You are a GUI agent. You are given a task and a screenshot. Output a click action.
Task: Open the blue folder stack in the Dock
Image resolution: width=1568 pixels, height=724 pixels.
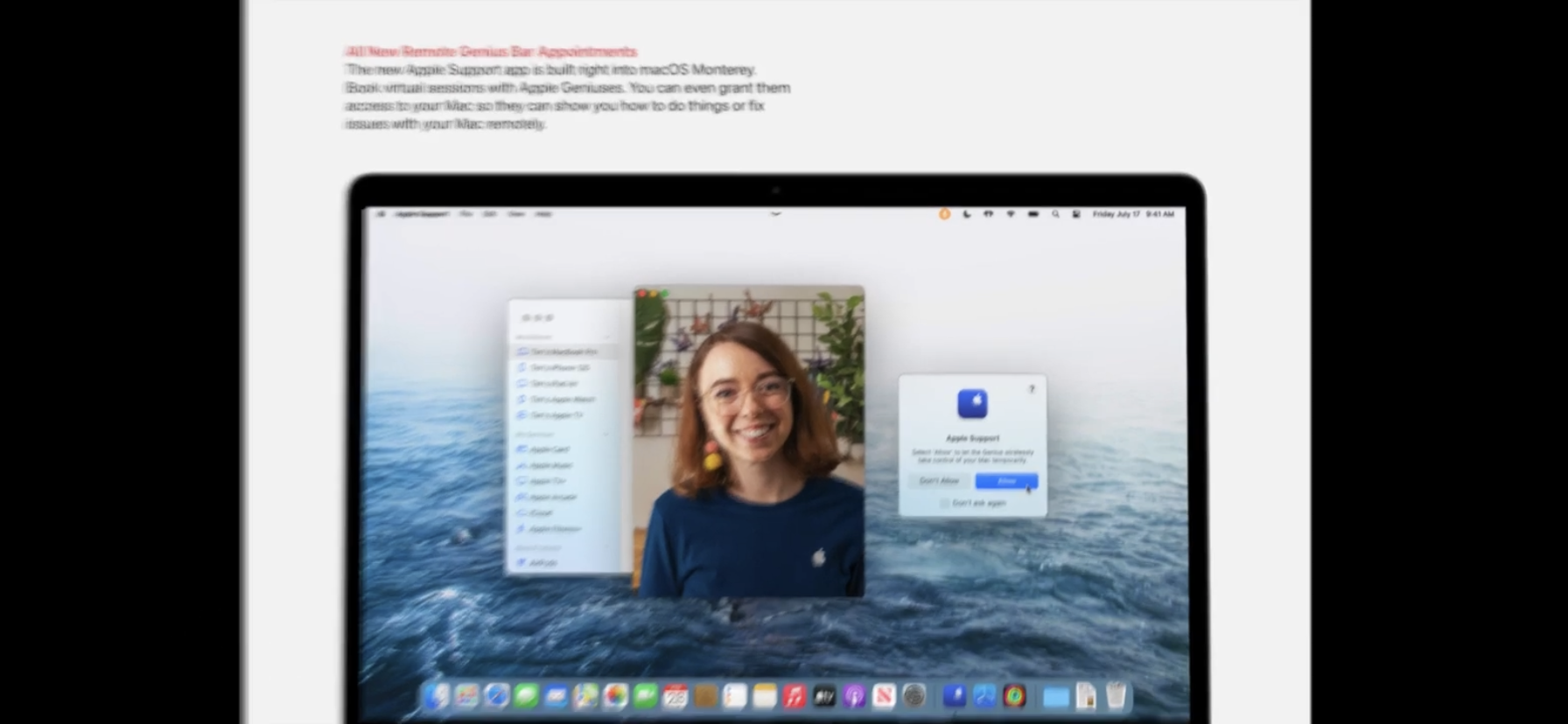(1056, 697)
